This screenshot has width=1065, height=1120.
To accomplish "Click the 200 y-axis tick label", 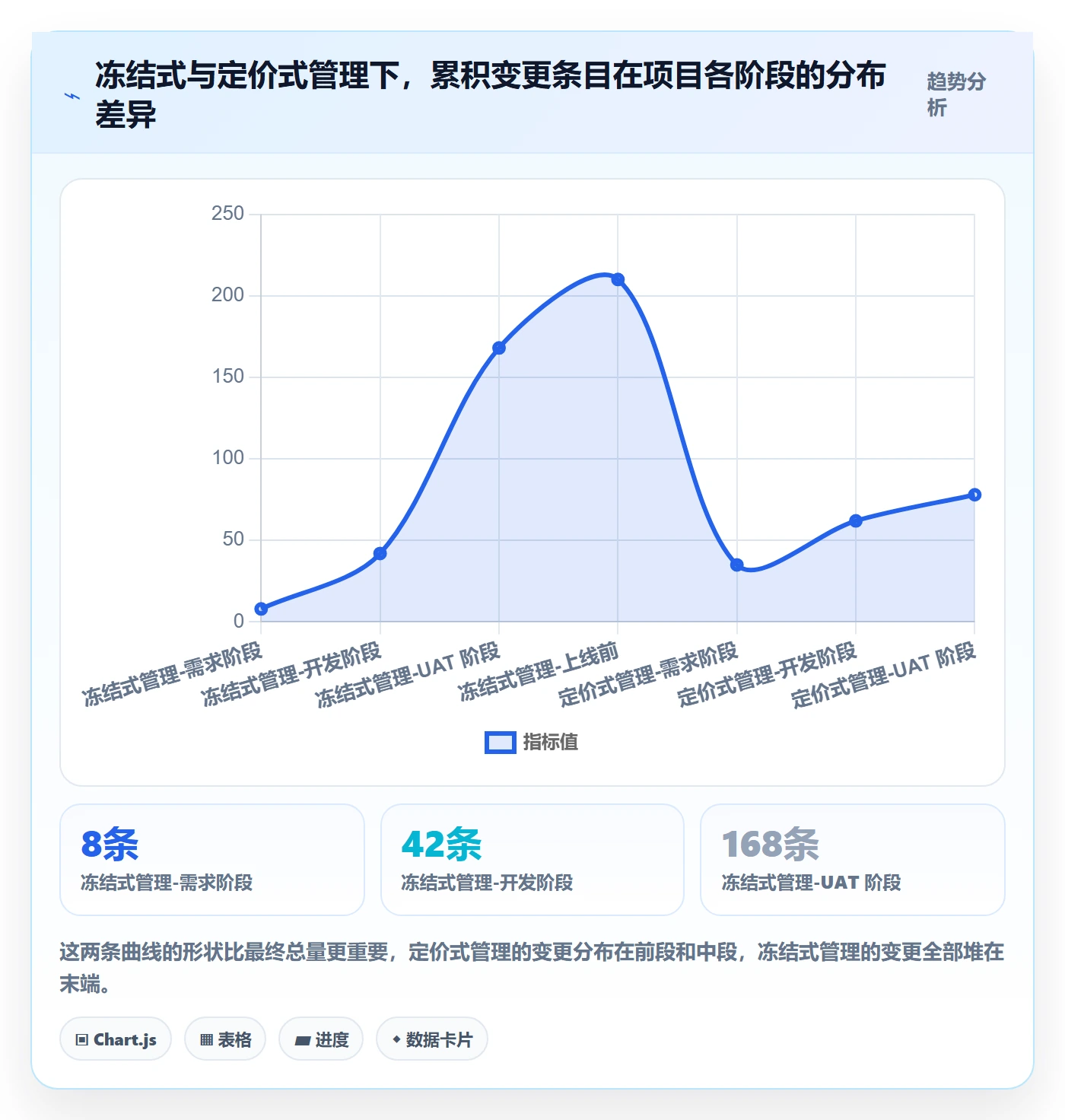I will point(227,295).
